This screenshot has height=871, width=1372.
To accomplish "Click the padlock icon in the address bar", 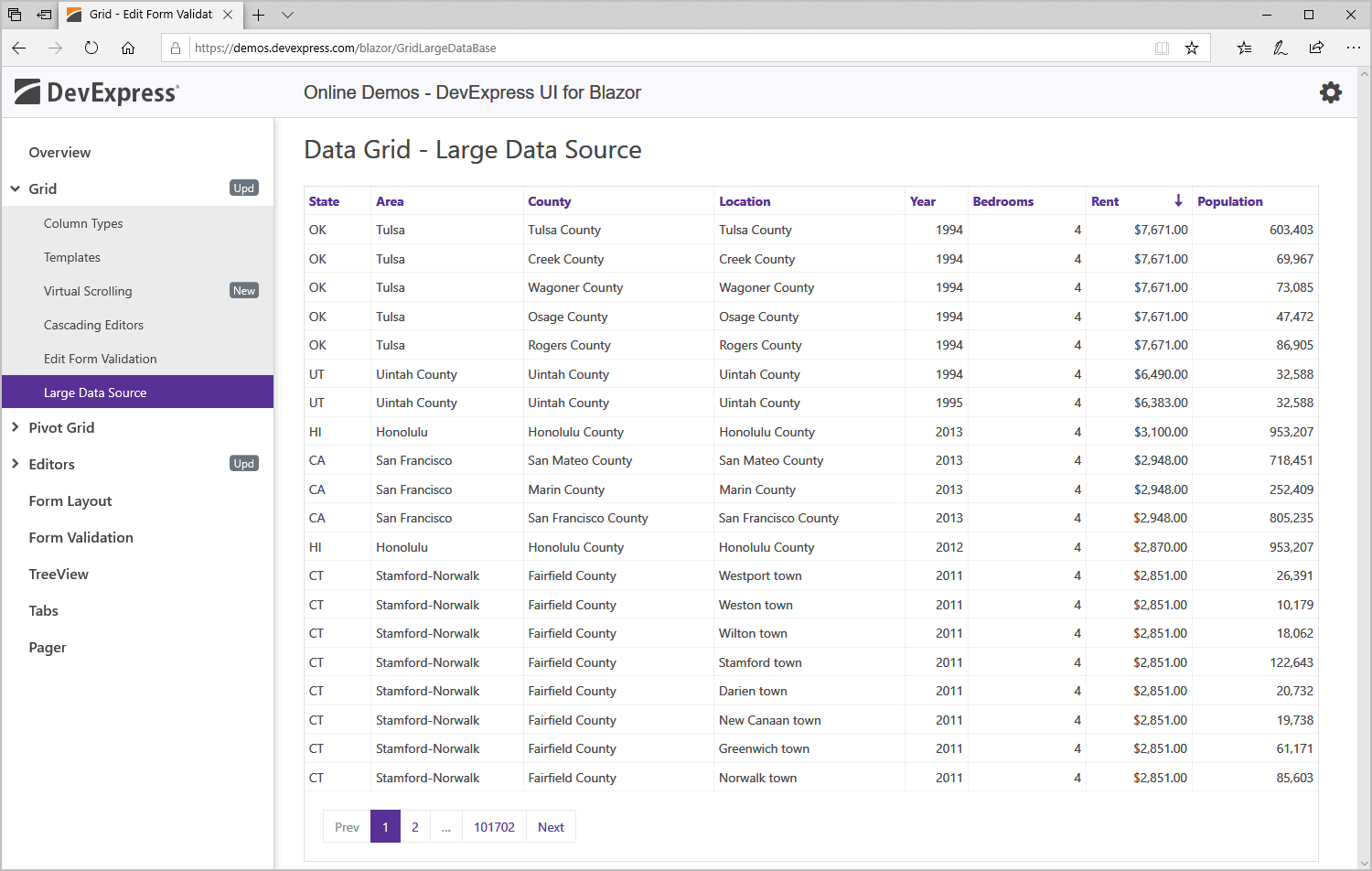I will click(175, 48).
